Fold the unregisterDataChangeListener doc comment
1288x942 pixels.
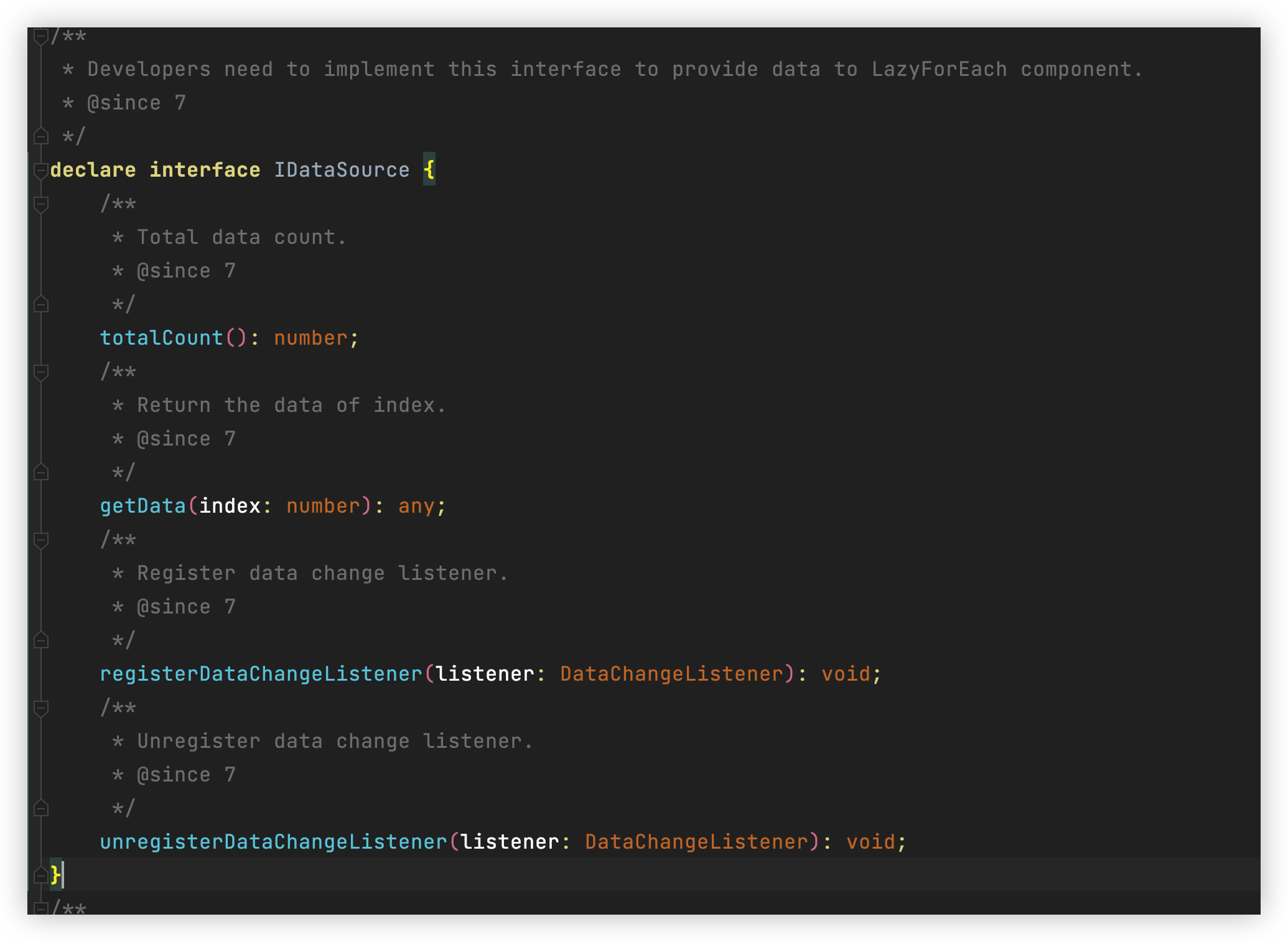(40, 707)
